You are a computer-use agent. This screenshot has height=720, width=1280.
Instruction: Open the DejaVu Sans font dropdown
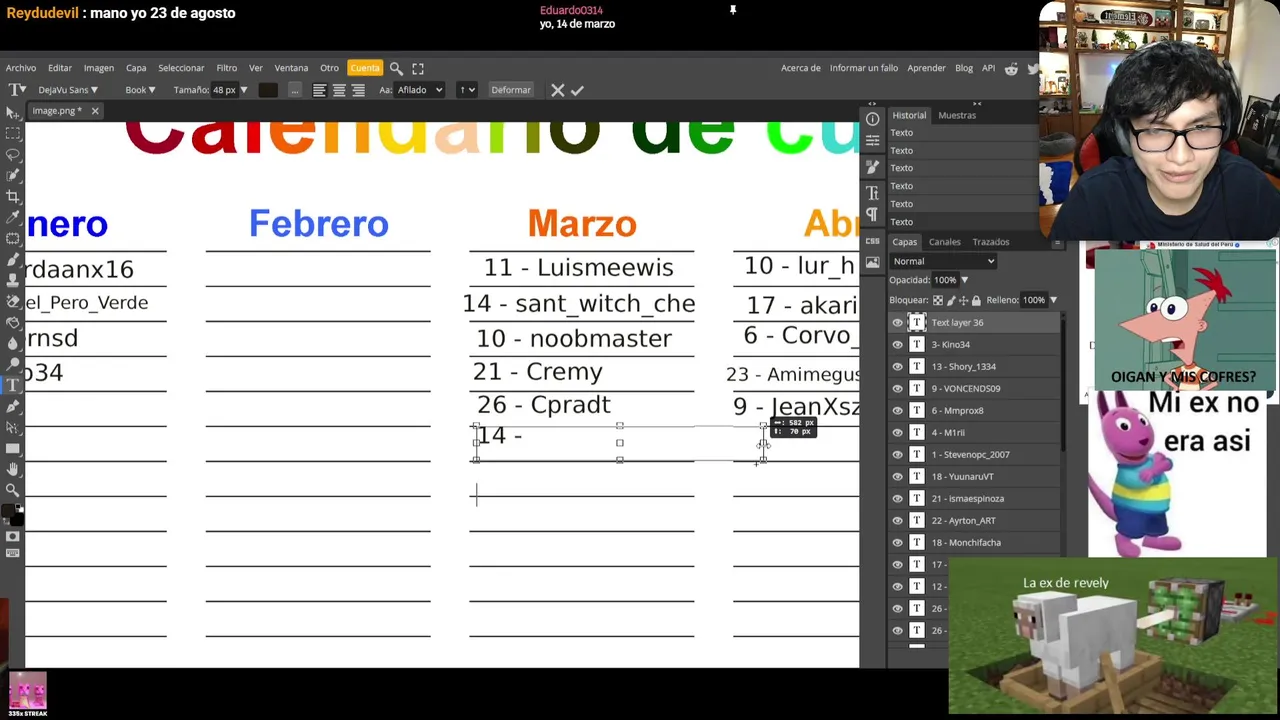click(x=68, y=90)
